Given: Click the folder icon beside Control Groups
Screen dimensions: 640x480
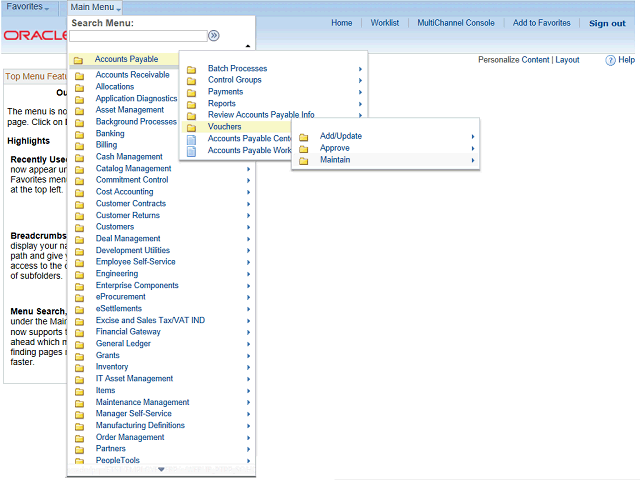Looking at the screenshot, I should (191, 81).
